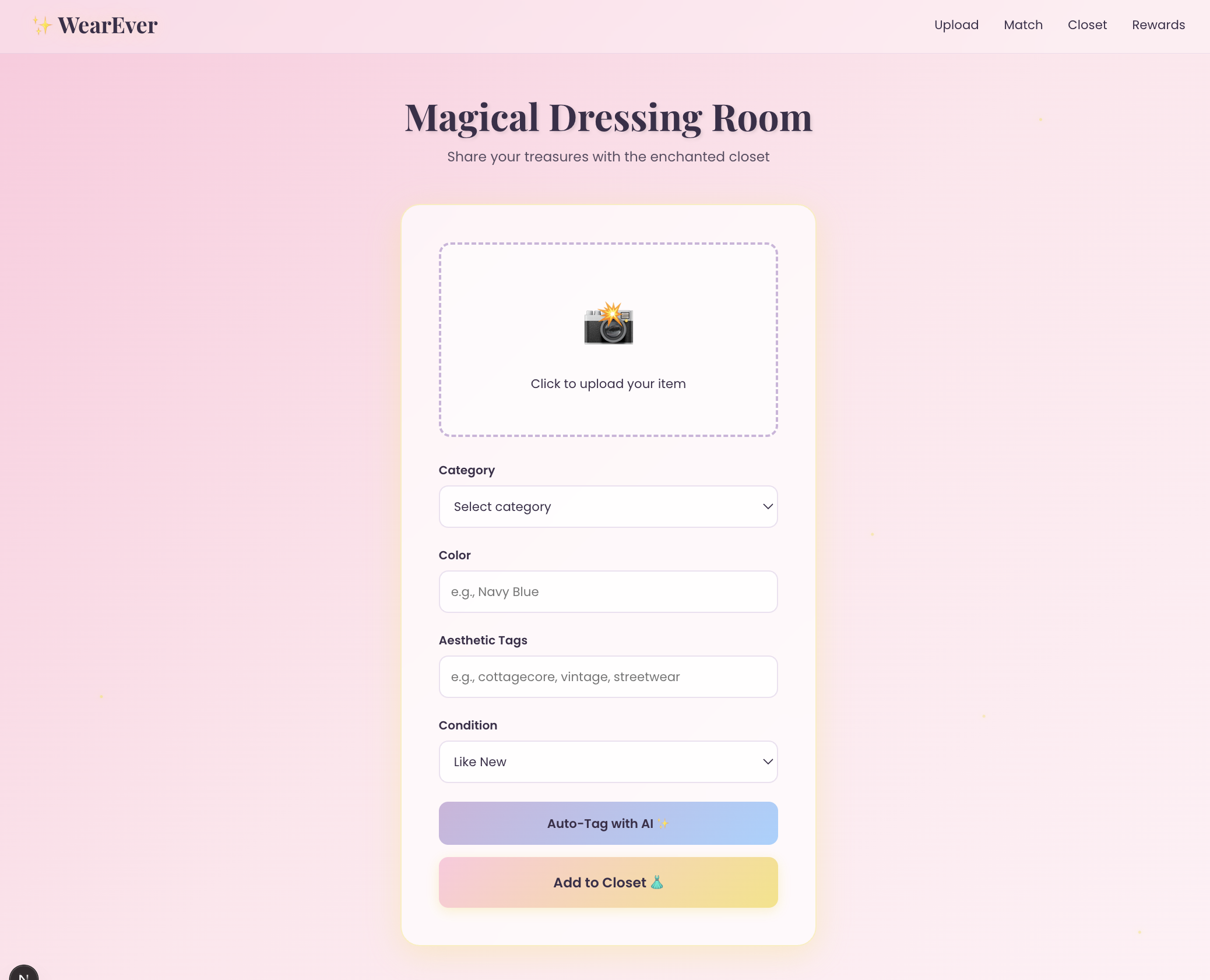Focus the Color input field
This screenshot has width=1210, height=980.
click(x=608, y=591)
